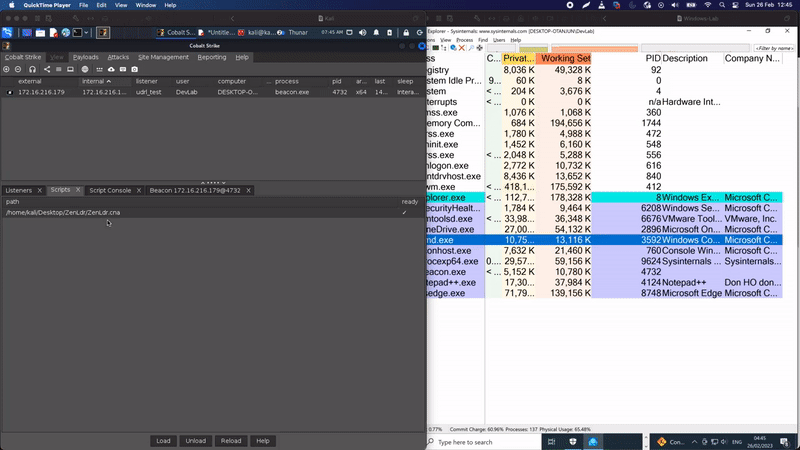
Task: Open the macOS Window menu
Action: pyautogui.click(x=145, y=5)
